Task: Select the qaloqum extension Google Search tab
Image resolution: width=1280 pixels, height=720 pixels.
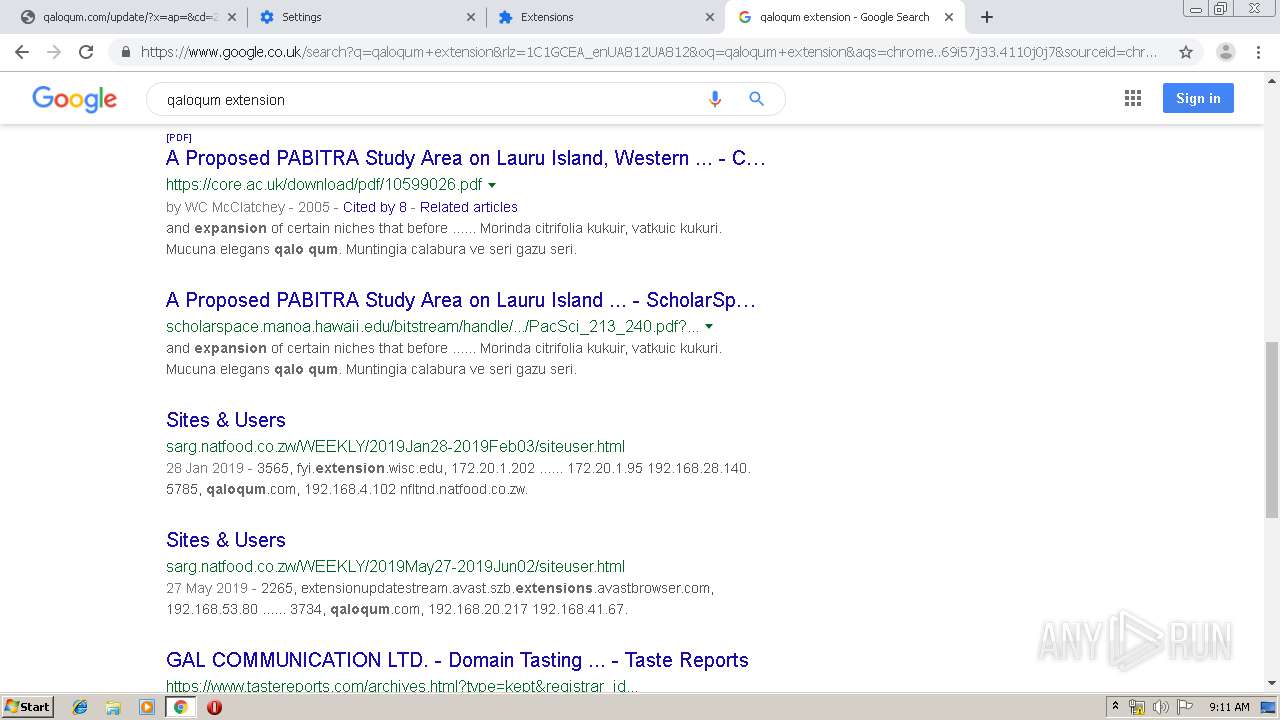Action: tap(845, 17)
